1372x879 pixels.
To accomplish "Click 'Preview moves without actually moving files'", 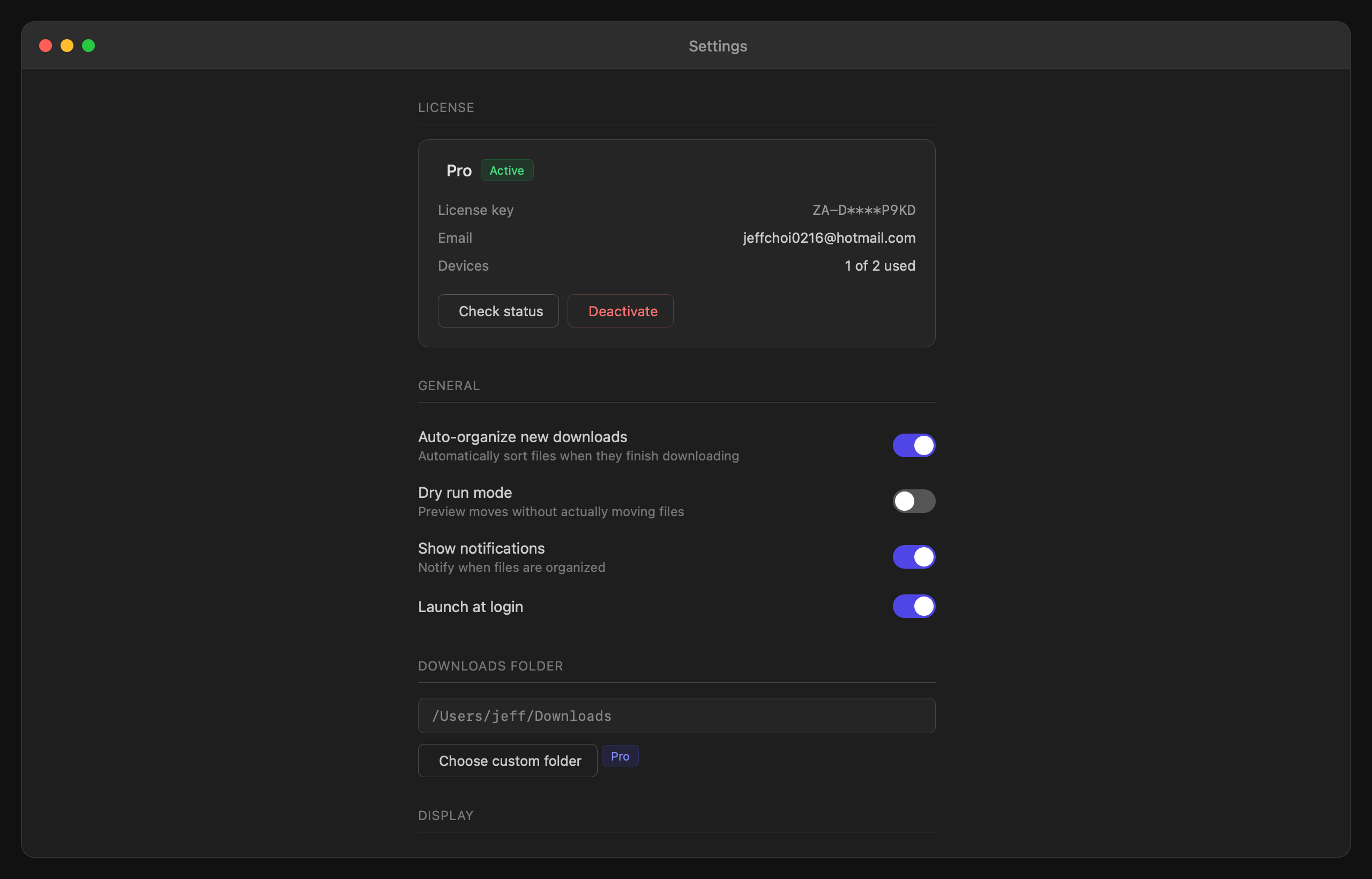I will 551,511.
